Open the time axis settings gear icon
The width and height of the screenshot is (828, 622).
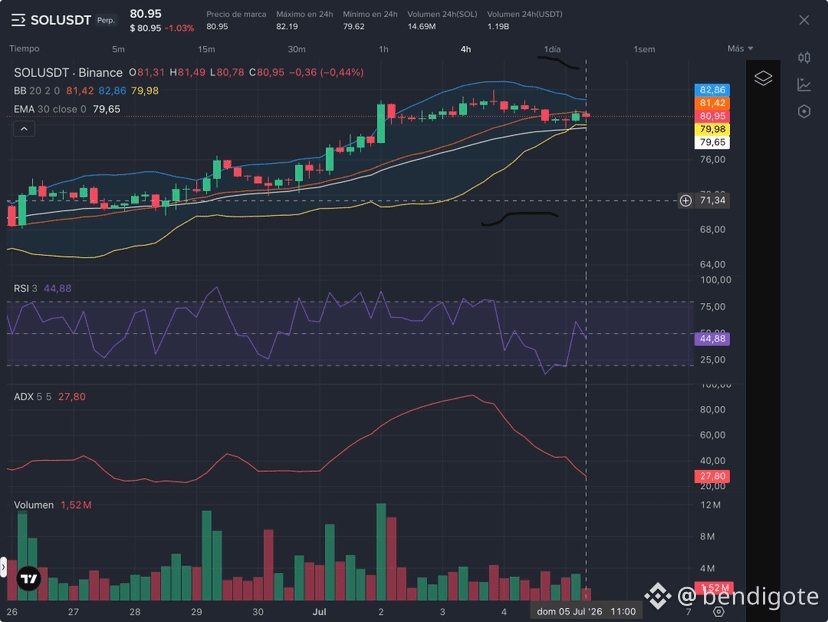coord(718,611)
